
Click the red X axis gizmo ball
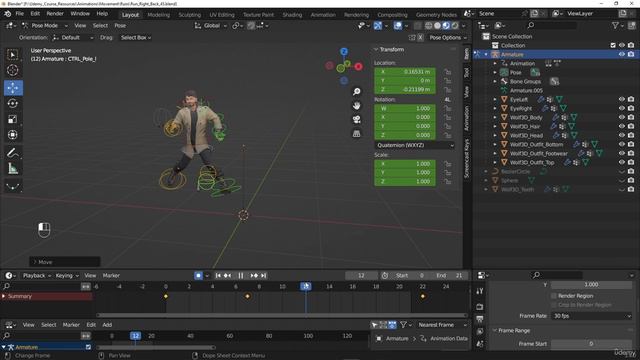358,66
